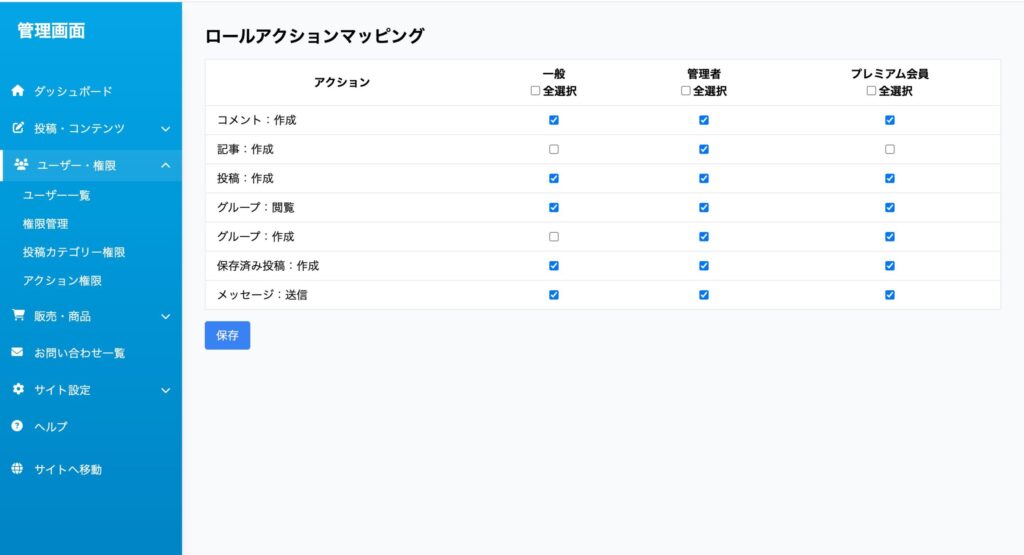Enable 記事:作成 for 一般 role
Screen dimensions: 1024x555
[x=554, y=150]
